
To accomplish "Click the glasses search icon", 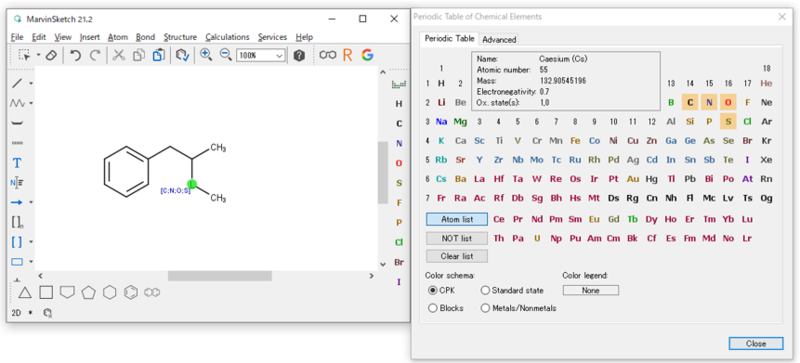I will click(x=328, y=55).
